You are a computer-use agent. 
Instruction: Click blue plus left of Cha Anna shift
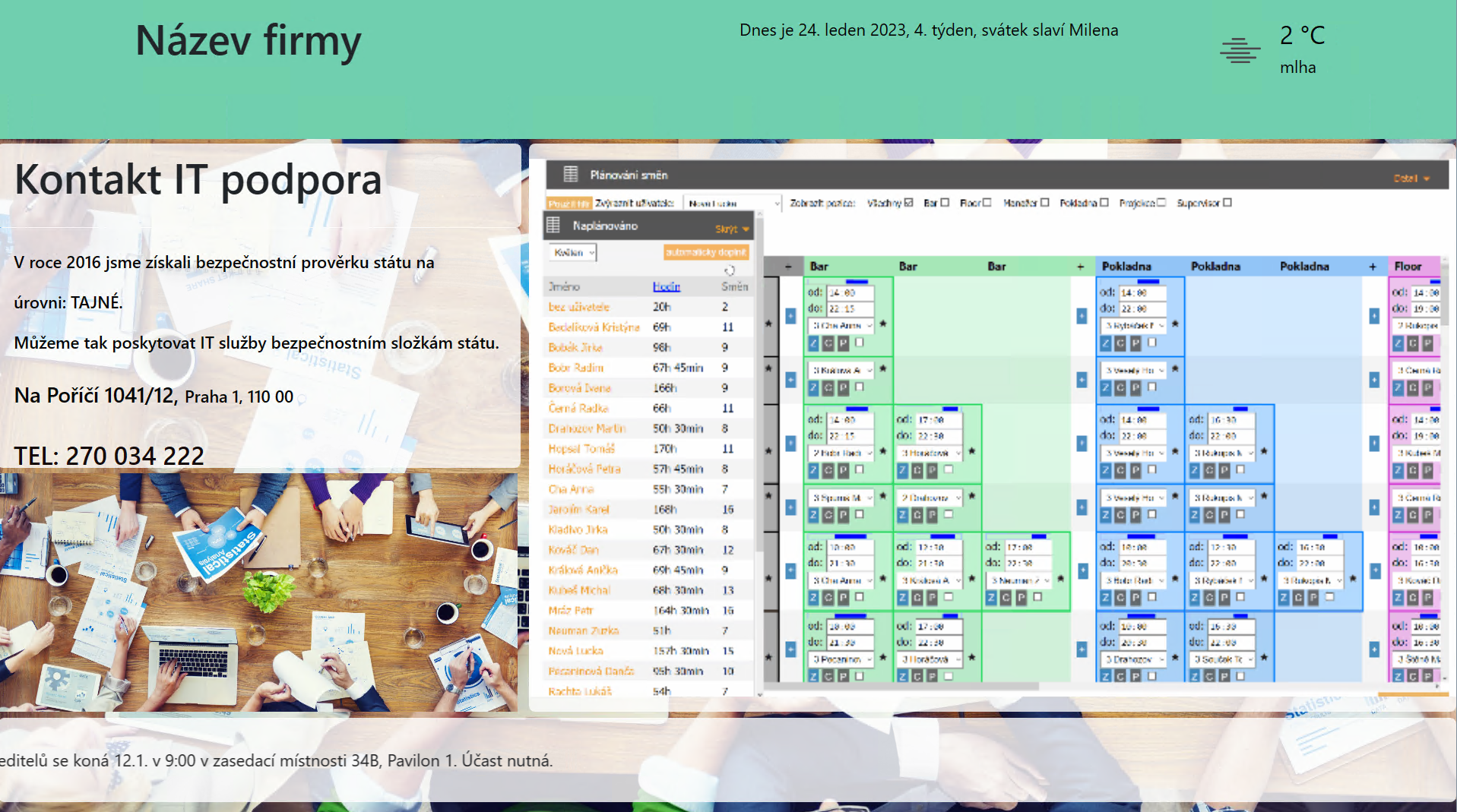pos(790,316)
